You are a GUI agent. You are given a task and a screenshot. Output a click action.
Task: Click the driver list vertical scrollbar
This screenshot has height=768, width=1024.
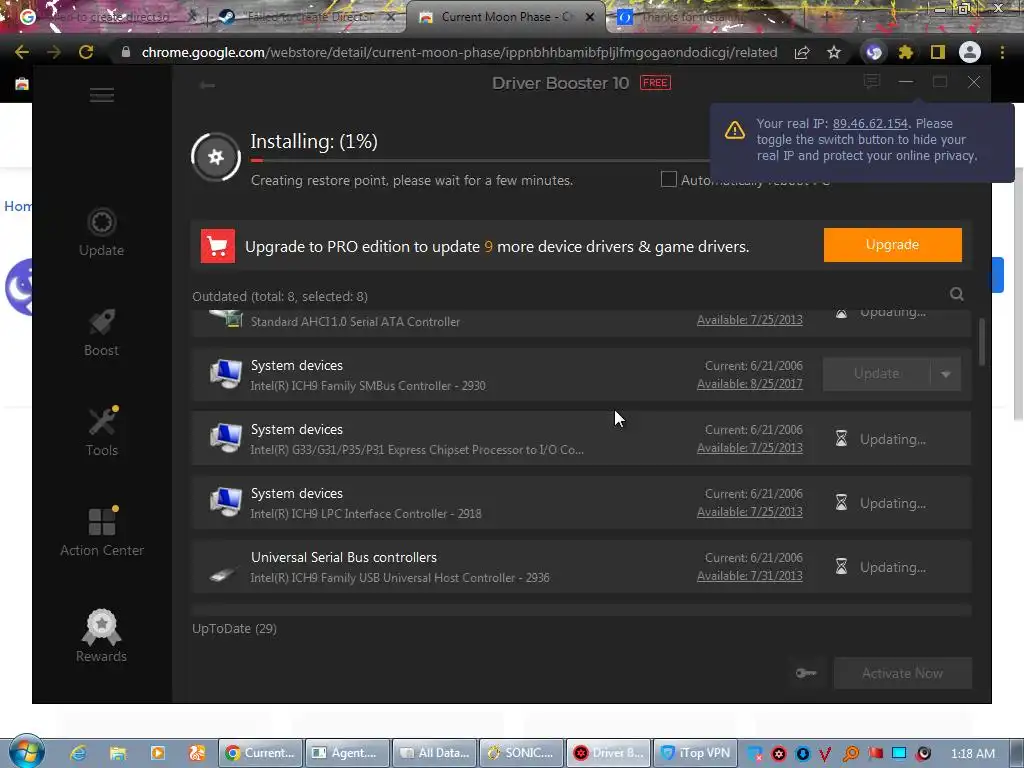coord(982,342)
